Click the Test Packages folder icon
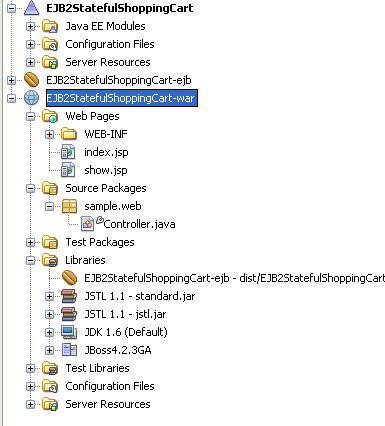The width and height of the screenshot is (385, 426). pos(50,242)
